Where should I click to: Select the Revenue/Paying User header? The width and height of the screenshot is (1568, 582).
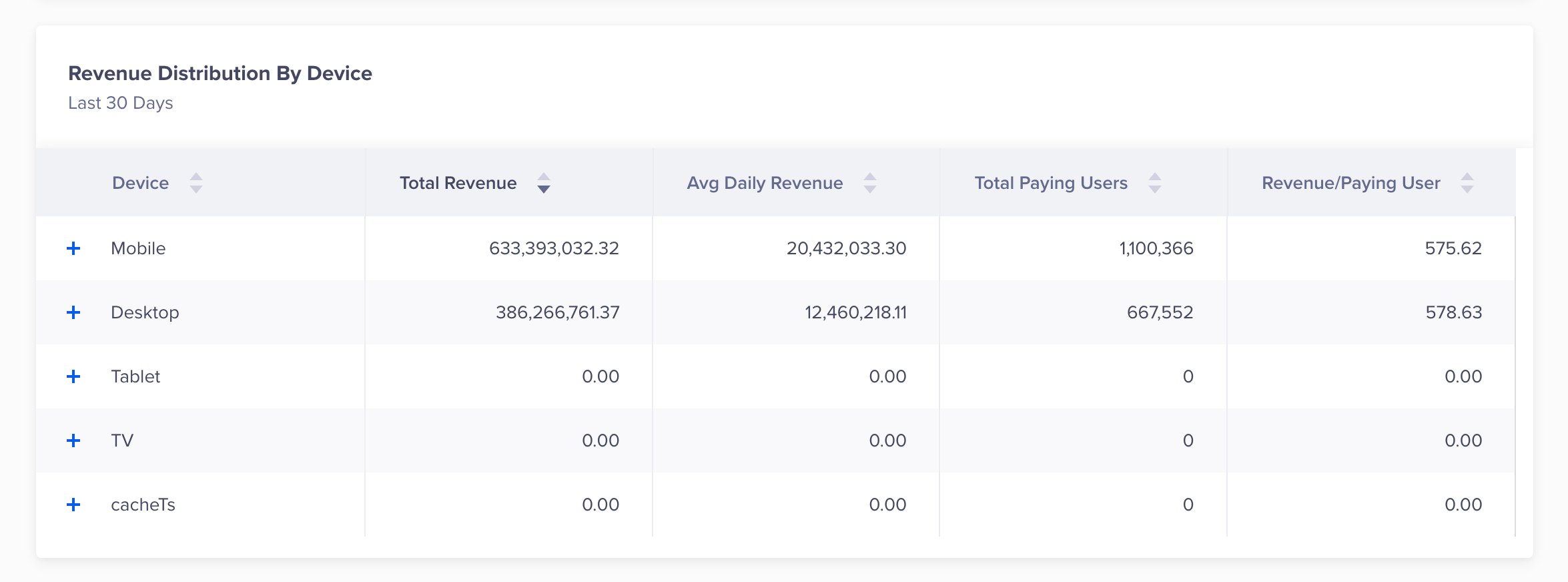pos(1350,183)
